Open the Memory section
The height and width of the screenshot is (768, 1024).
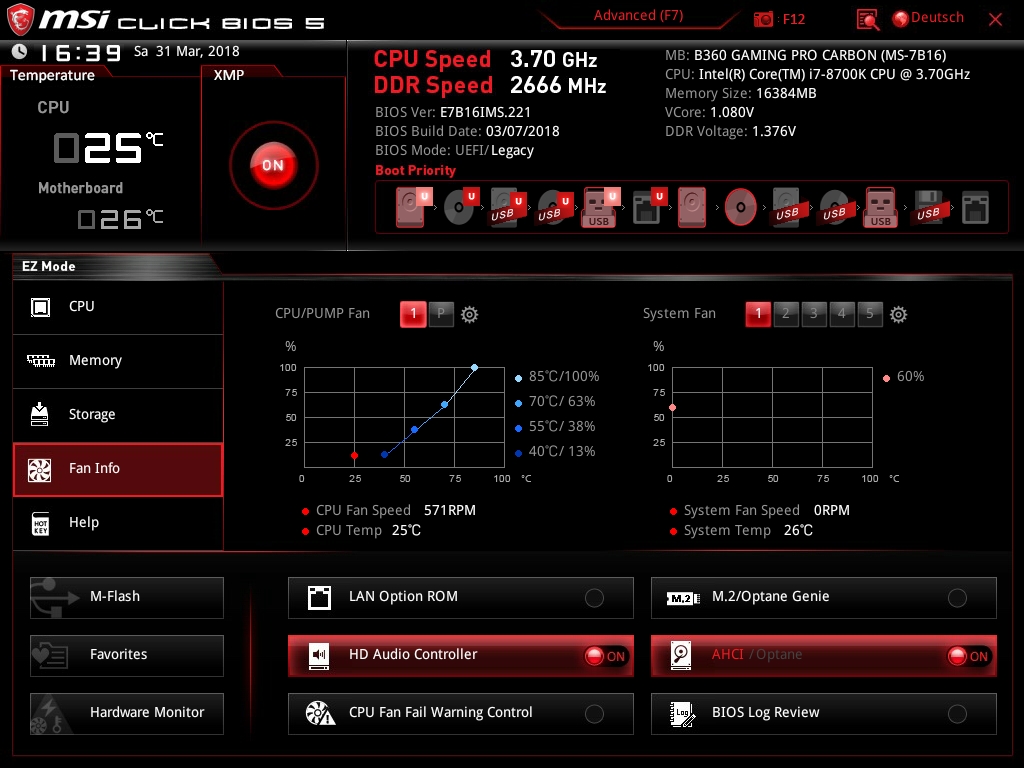tap(118, 361)
